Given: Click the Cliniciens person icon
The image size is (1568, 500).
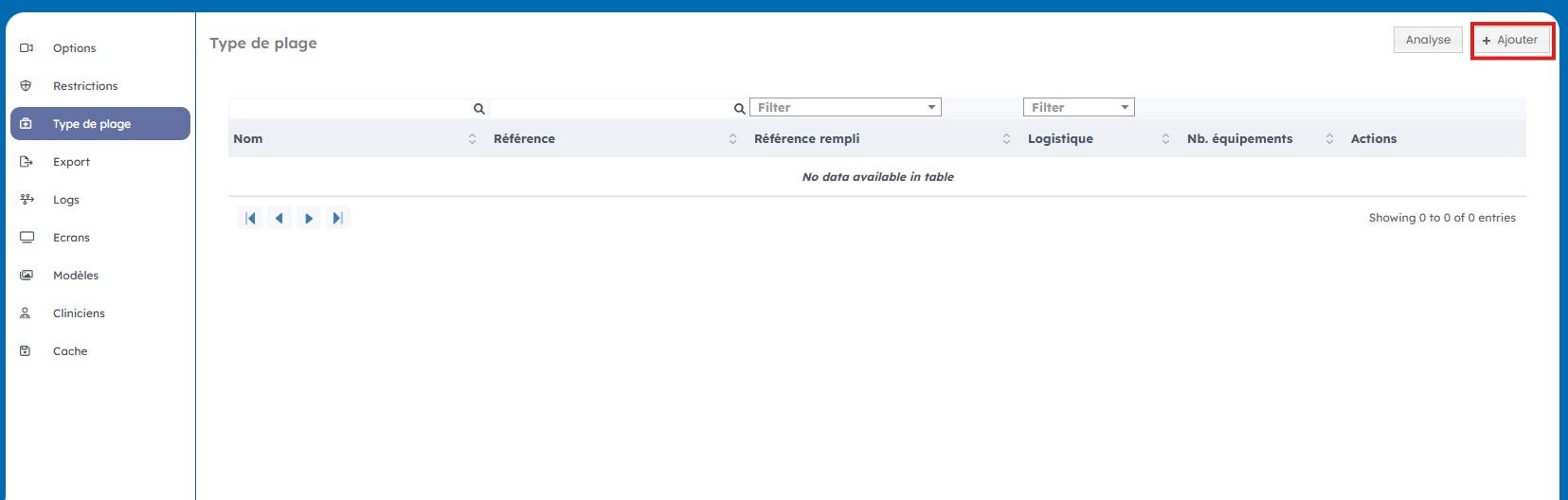Looking at the screenshot, I should pyautogui.click(x=27, y=313).
